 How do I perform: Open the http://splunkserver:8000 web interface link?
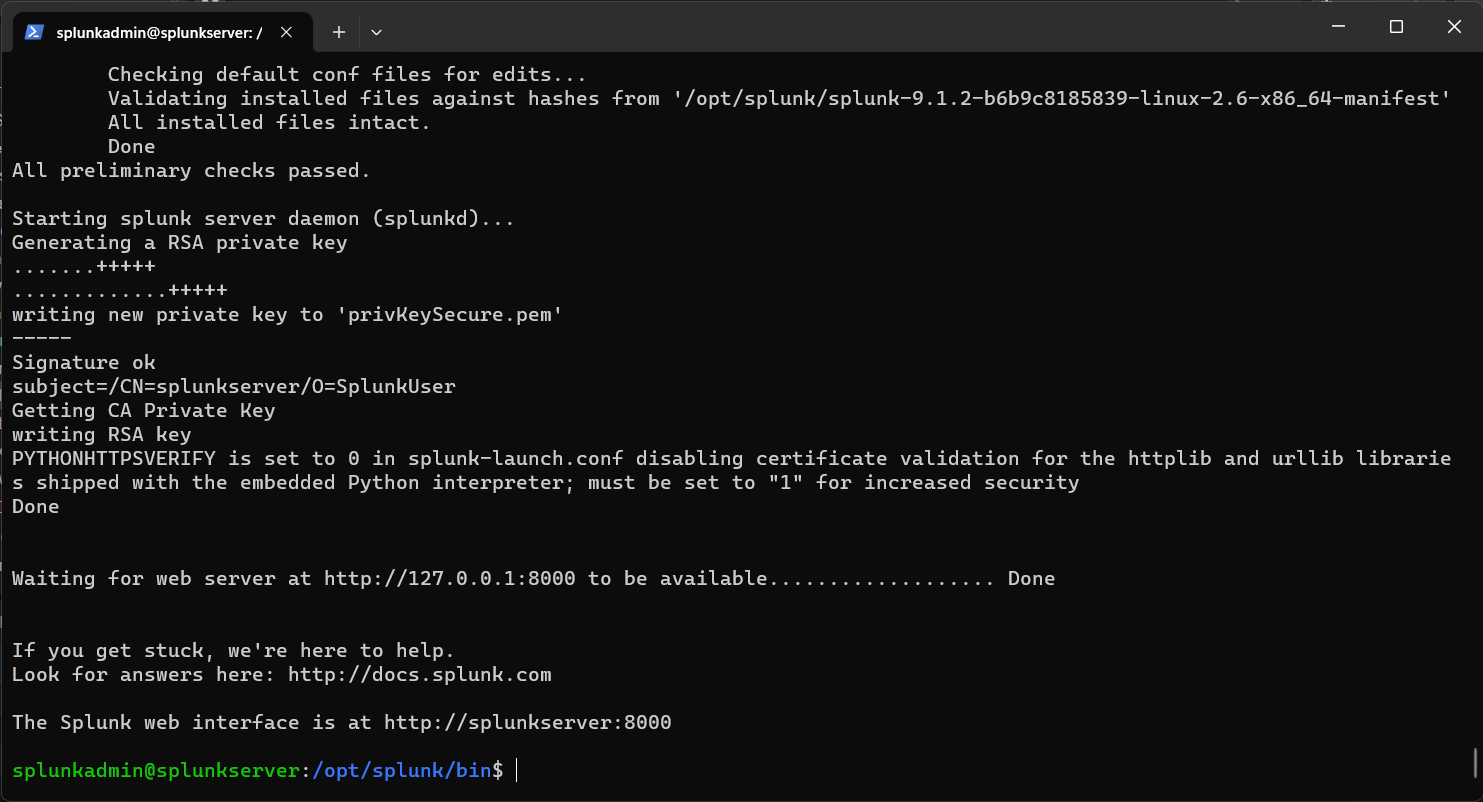528,723
